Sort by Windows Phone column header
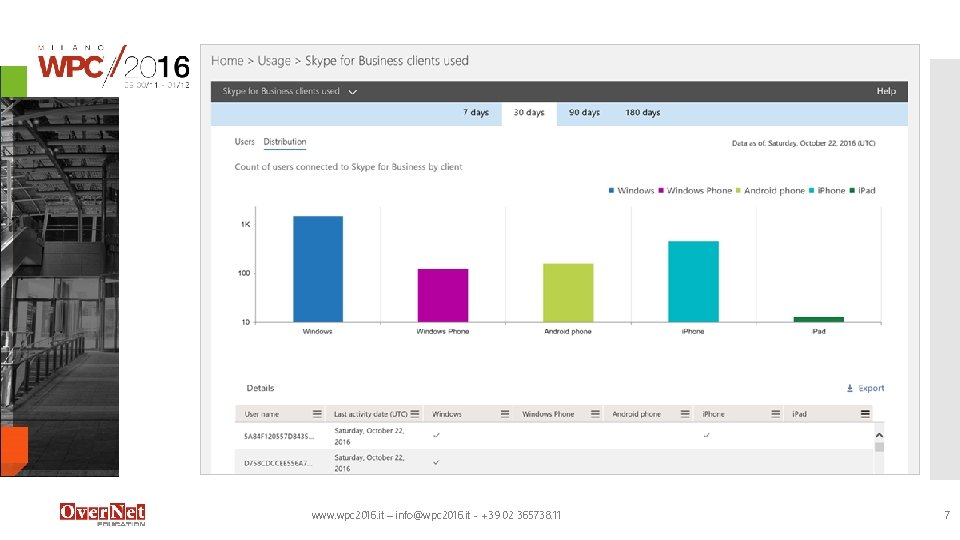960x540 pixels. 548,414
